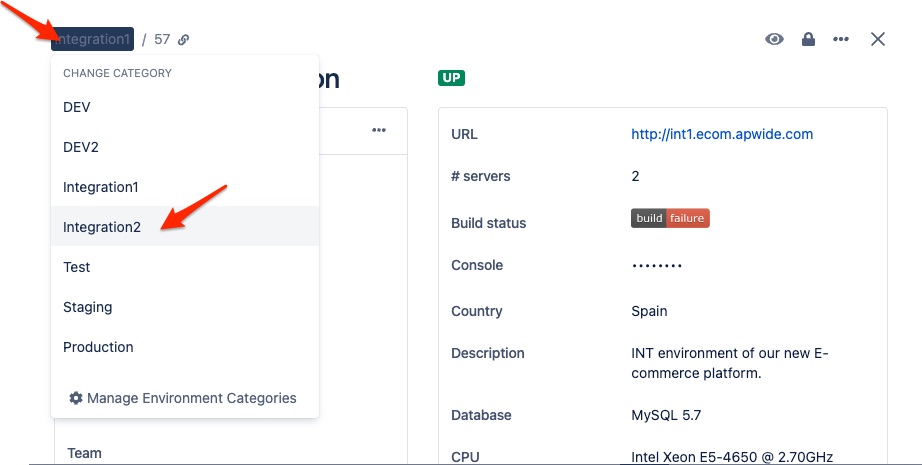
Task: Reveal the masked Console value
Action: point(657,266)
